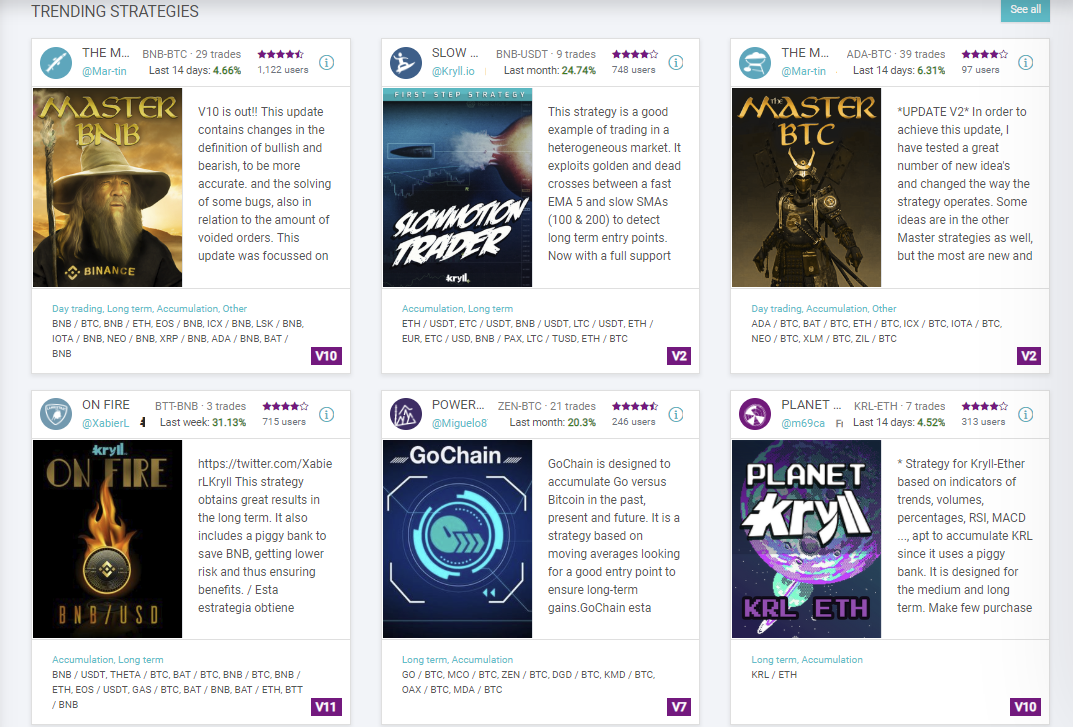Click the surfer avatar of SLOW strategy
The height and width of the screenshot is (727, 1073).
[x=406, y=62]
